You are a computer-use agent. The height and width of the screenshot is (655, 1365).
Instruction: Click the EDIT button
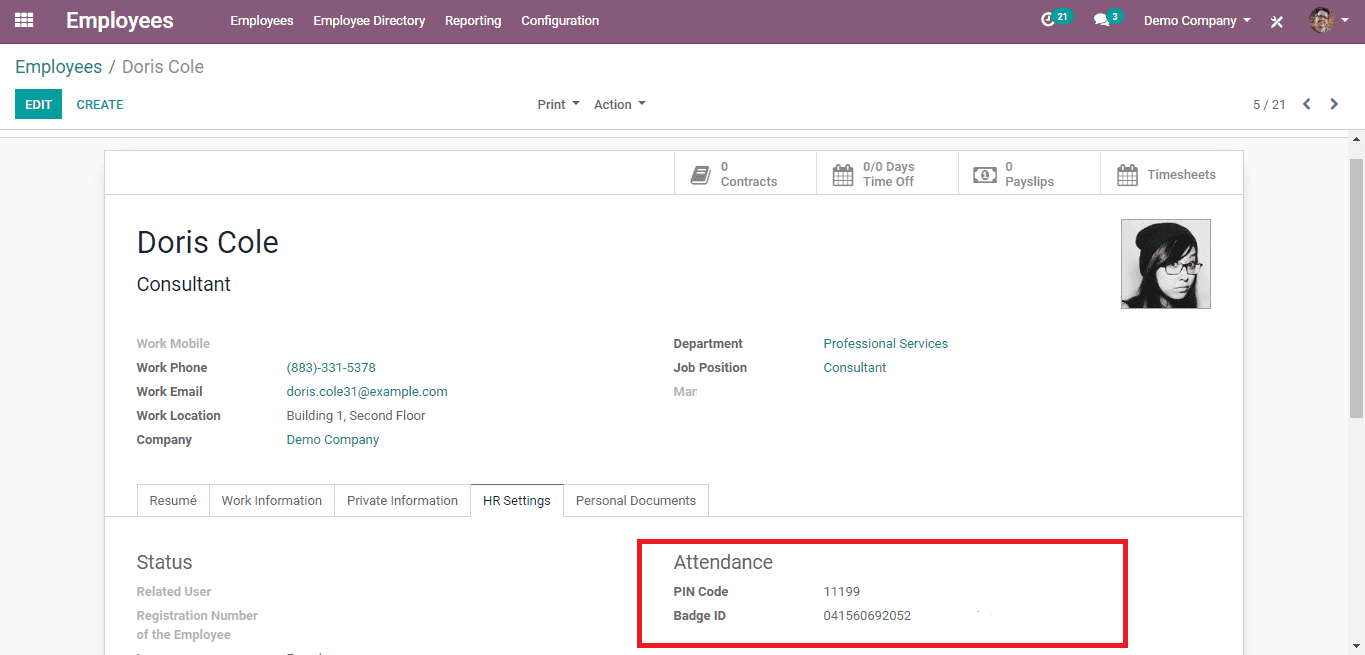point(38,104)
